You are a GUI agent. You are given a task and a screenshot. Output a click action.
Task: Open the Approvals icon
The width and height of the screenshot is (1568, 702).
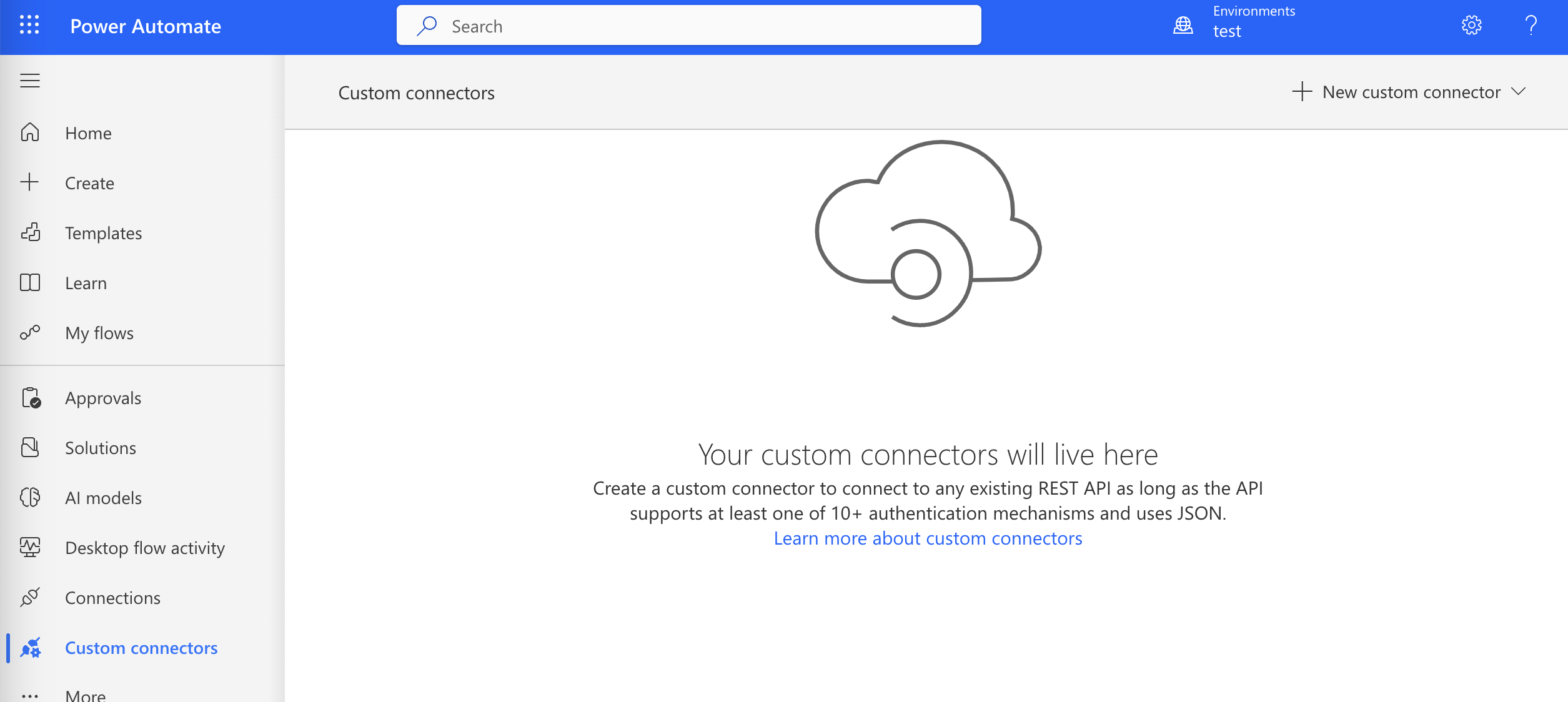point(30,398)
